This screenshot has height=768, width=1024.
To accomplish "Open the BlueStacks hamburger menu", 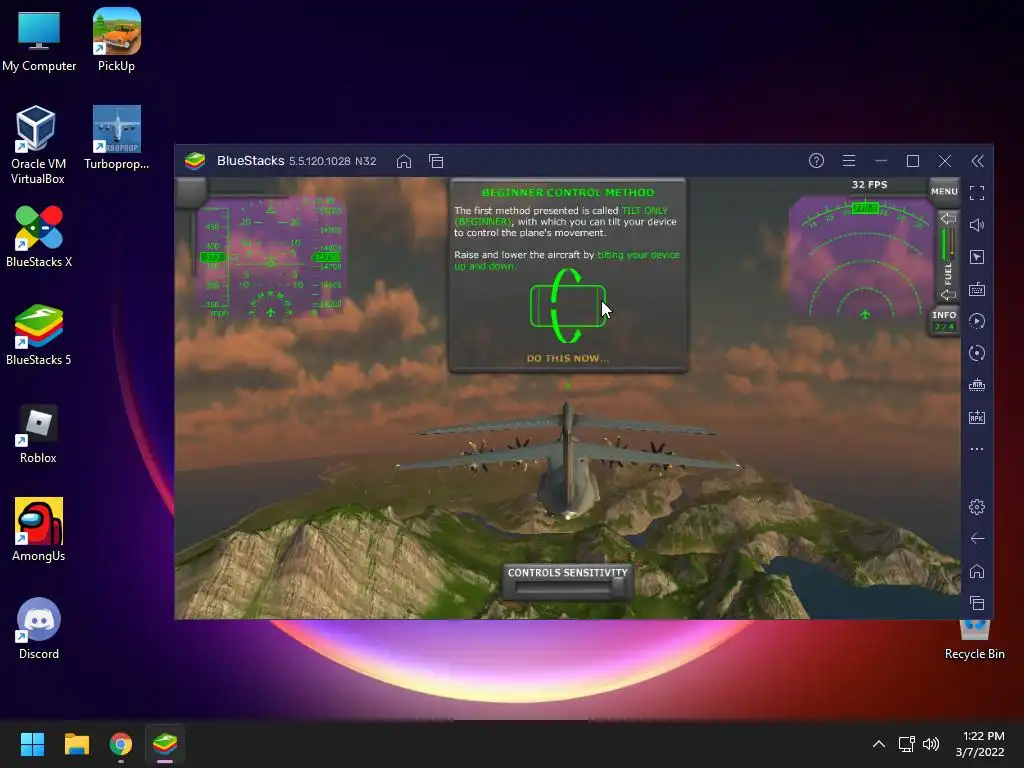I will pyautogui.click(x=849, y=161).
